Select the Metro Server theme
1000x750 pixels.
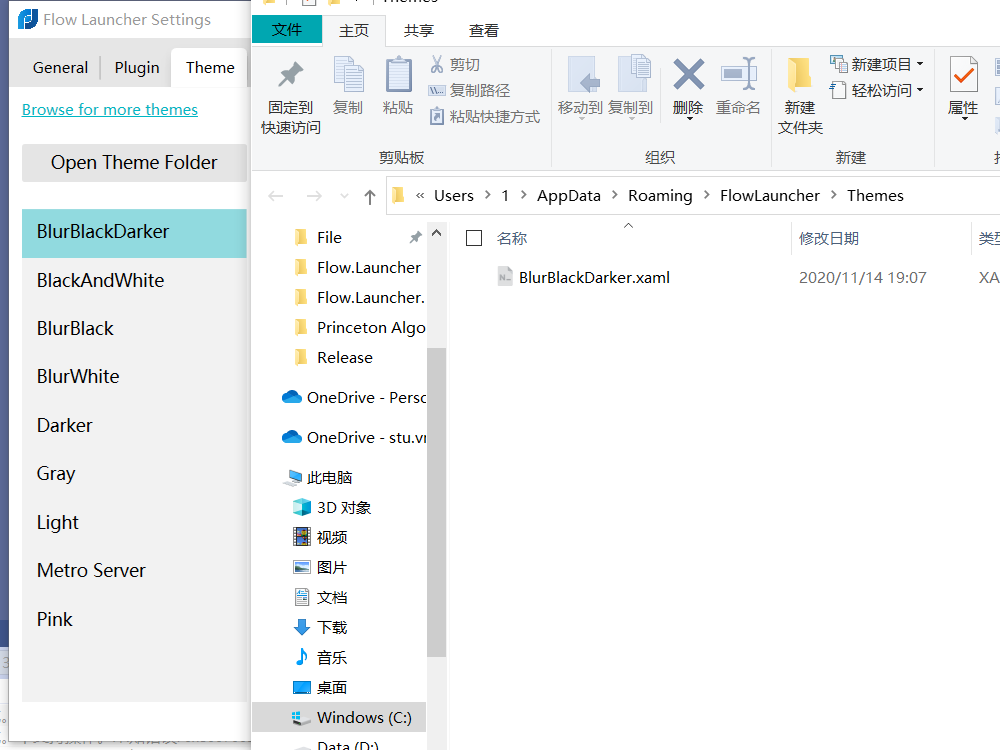(134, 570)
